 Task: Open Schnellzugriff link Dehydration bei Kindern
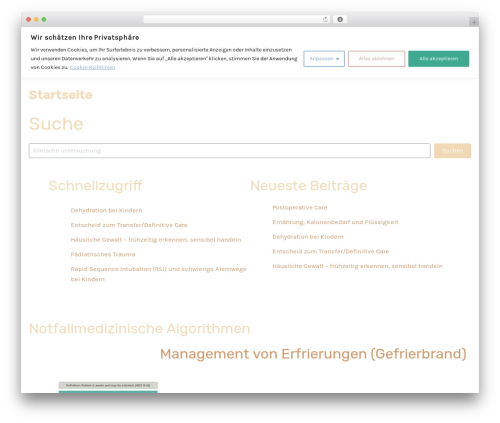click(x=106, y=210)
